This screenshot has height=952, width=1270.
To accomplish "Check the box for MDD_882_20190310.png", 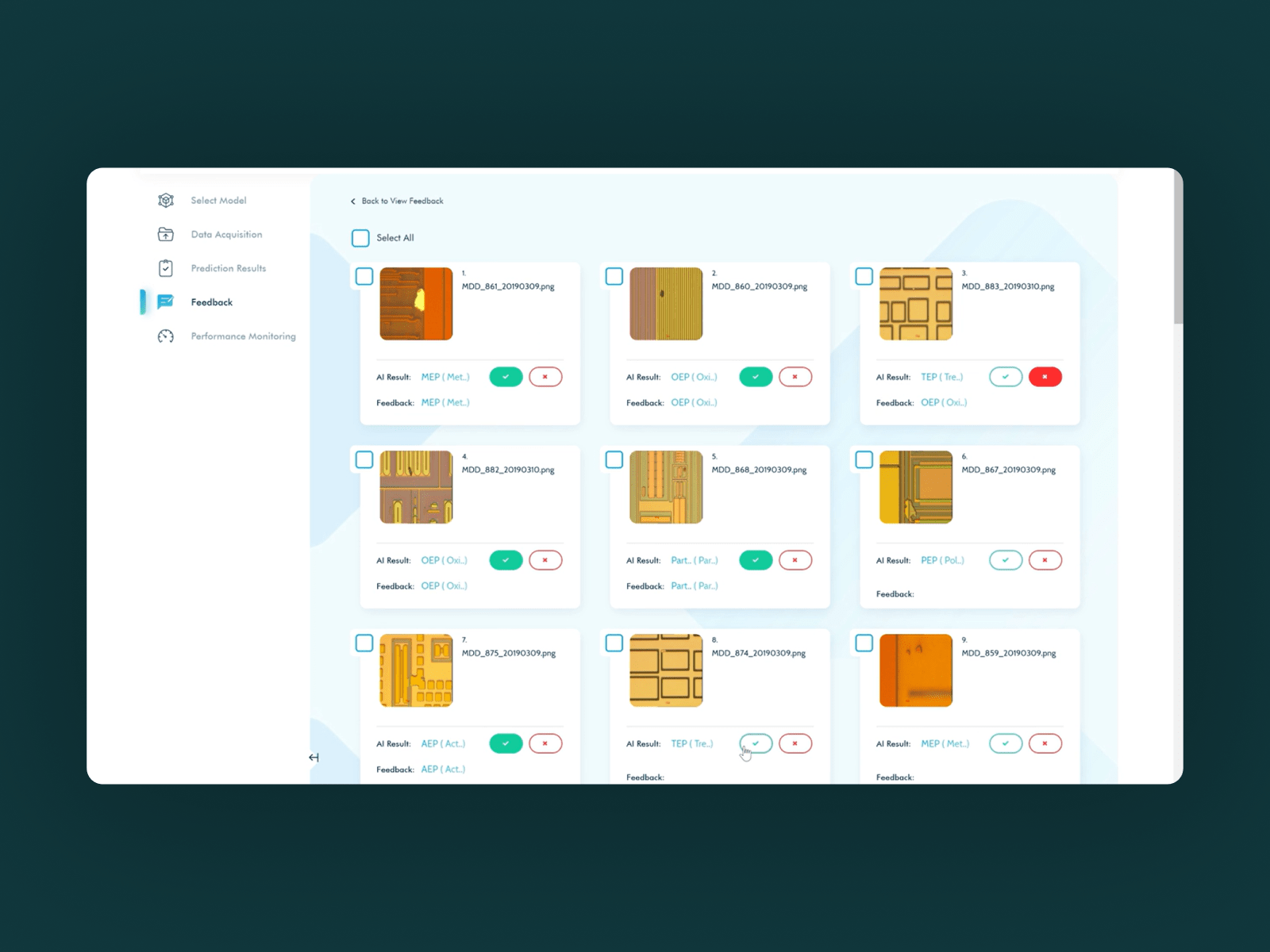I will 364,459.
